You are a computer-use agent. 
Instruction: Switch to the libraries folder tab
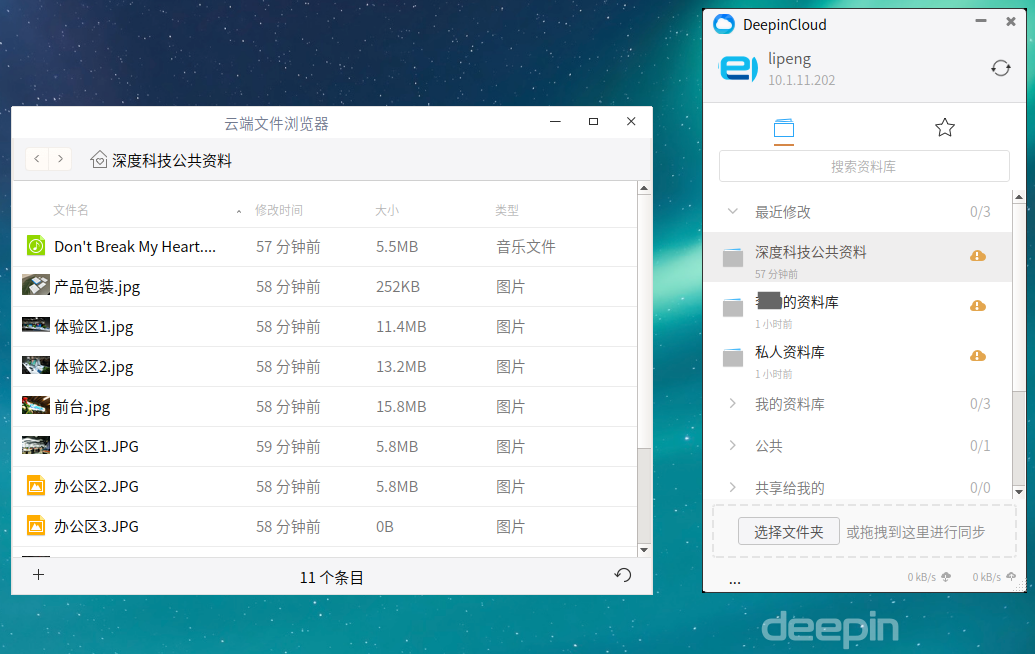tap(784, 128)
